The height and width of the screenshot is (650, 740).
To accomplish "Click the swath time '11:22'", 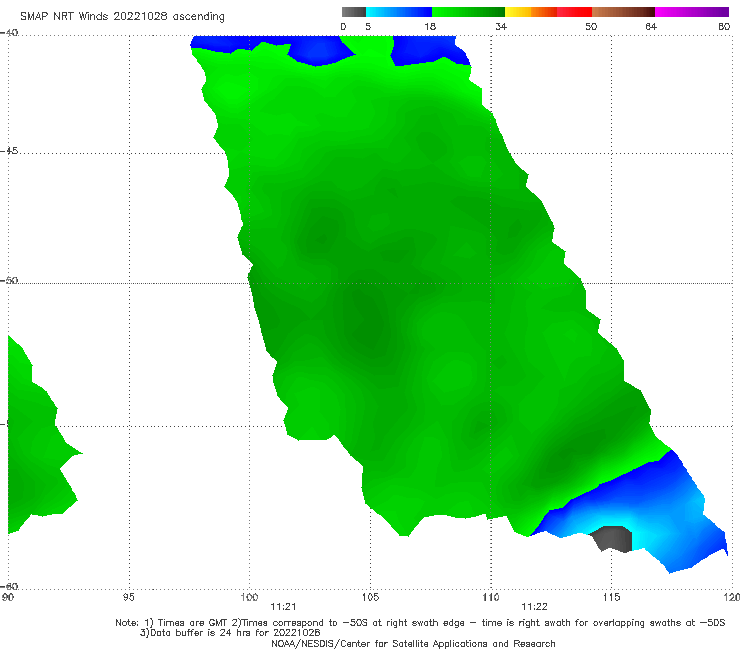I will 534,607.
